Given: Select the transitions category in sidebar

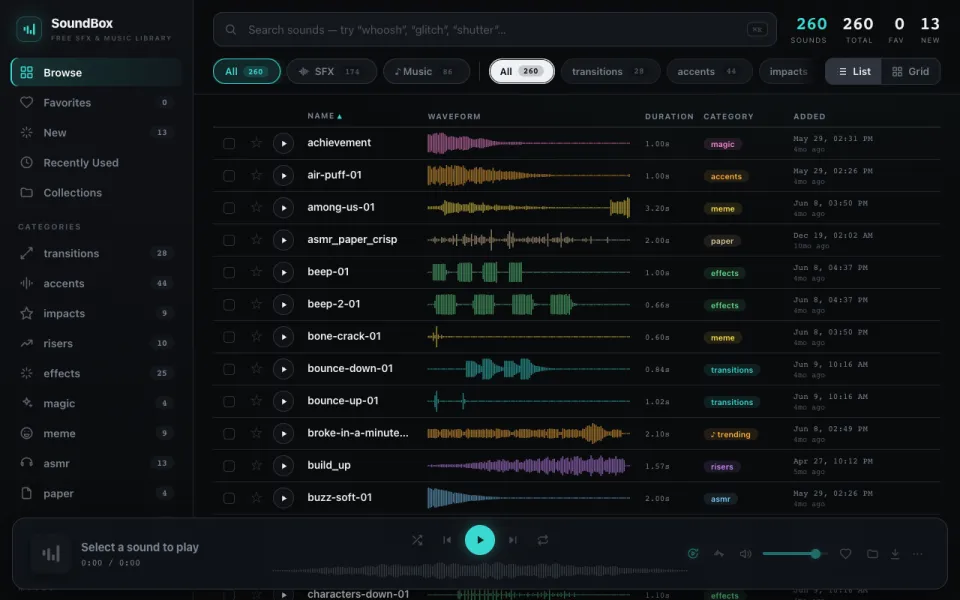Looking at the screenshot, I should pyautogui.click(x=96, y=253).
